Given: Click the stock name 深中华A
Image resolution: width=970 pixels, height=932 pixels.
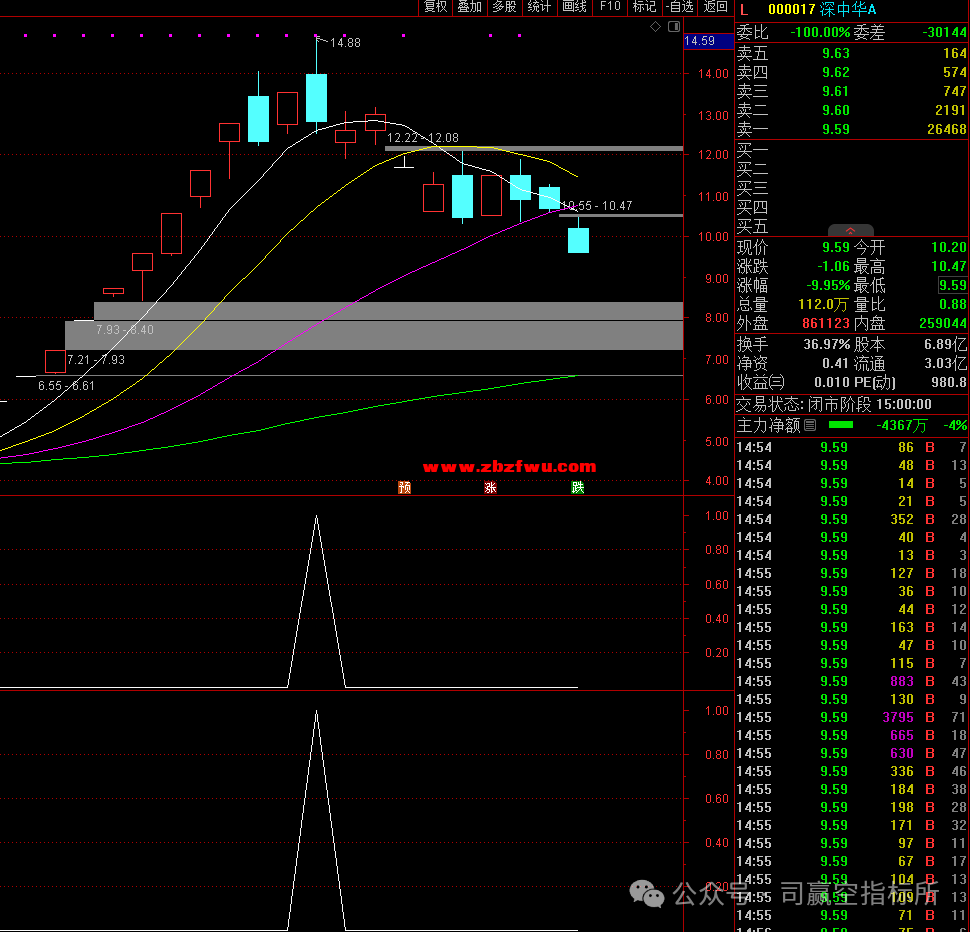Looking at the screenshot, I should coord(848,9).
